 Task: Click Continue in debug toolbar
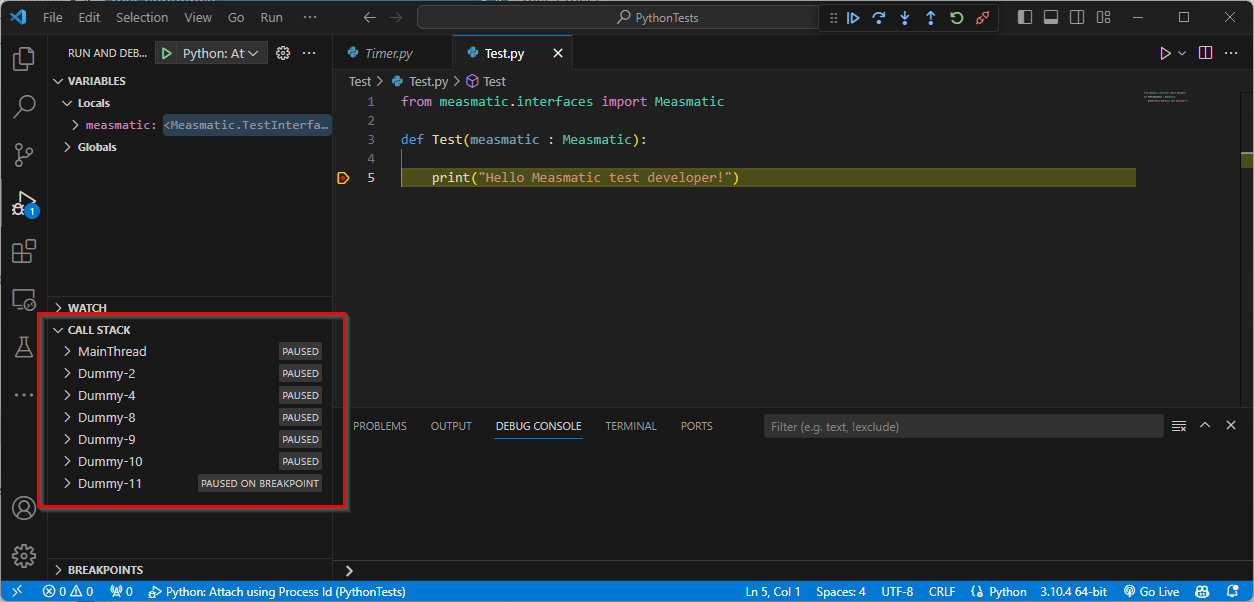(x=853, y=18)
